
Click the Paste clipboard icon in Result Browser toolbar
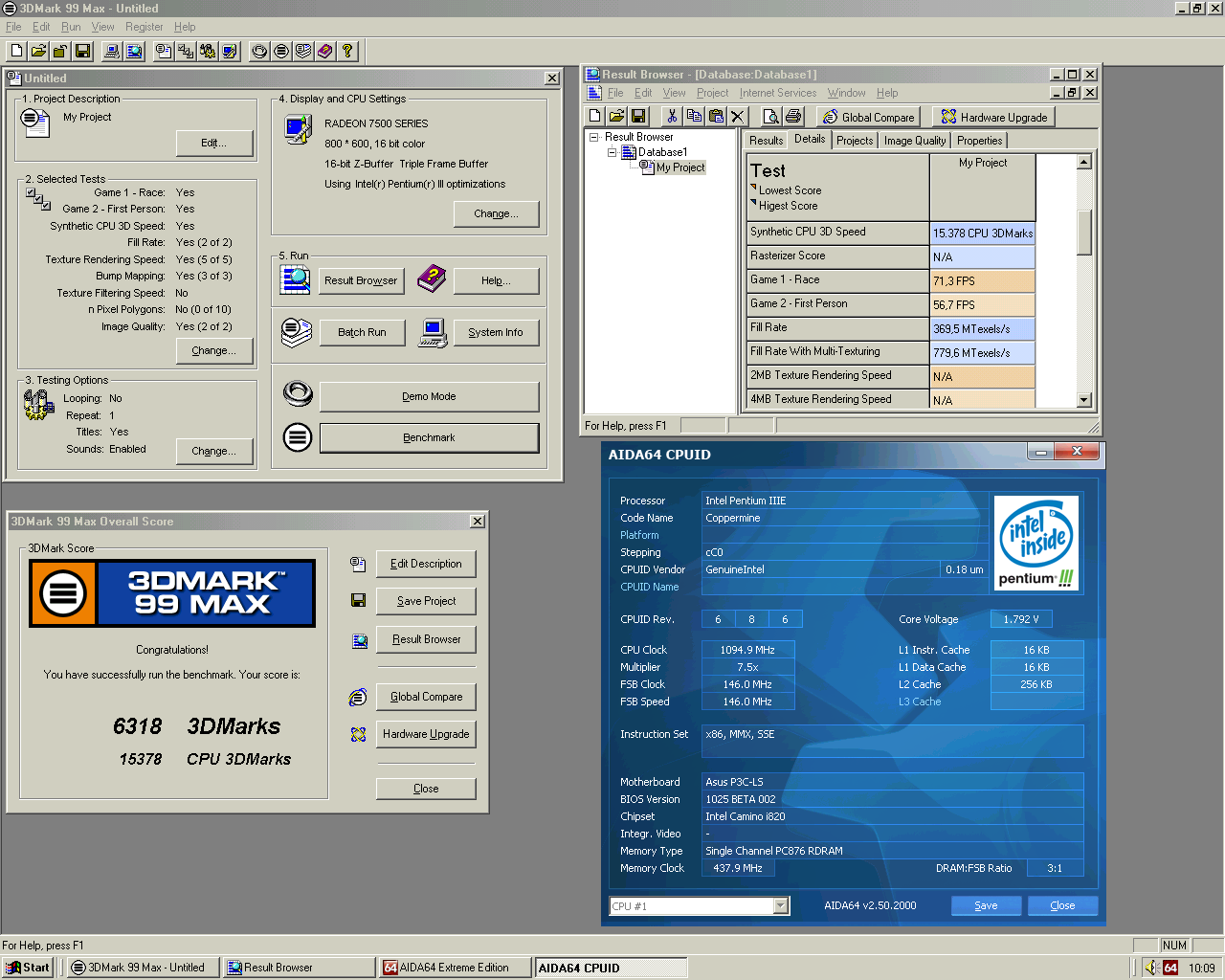tap(716, 116)
